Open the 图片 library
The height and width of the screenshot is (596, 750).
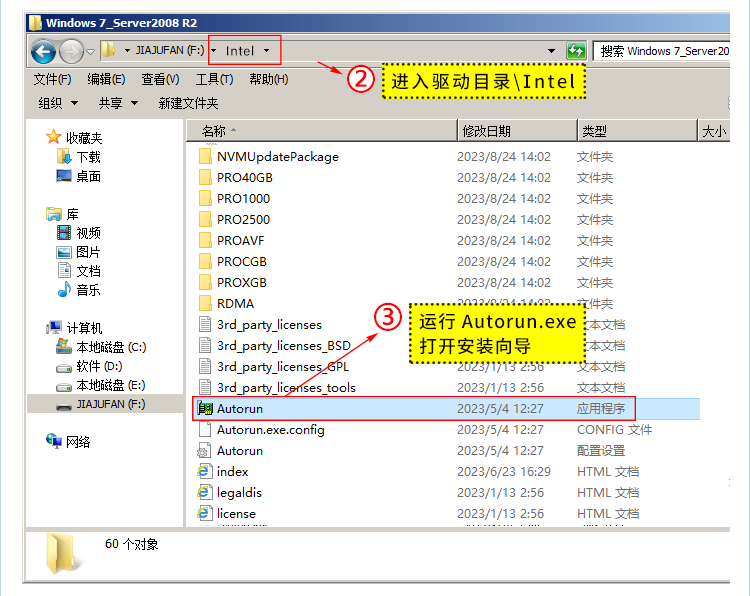[88, 252]
